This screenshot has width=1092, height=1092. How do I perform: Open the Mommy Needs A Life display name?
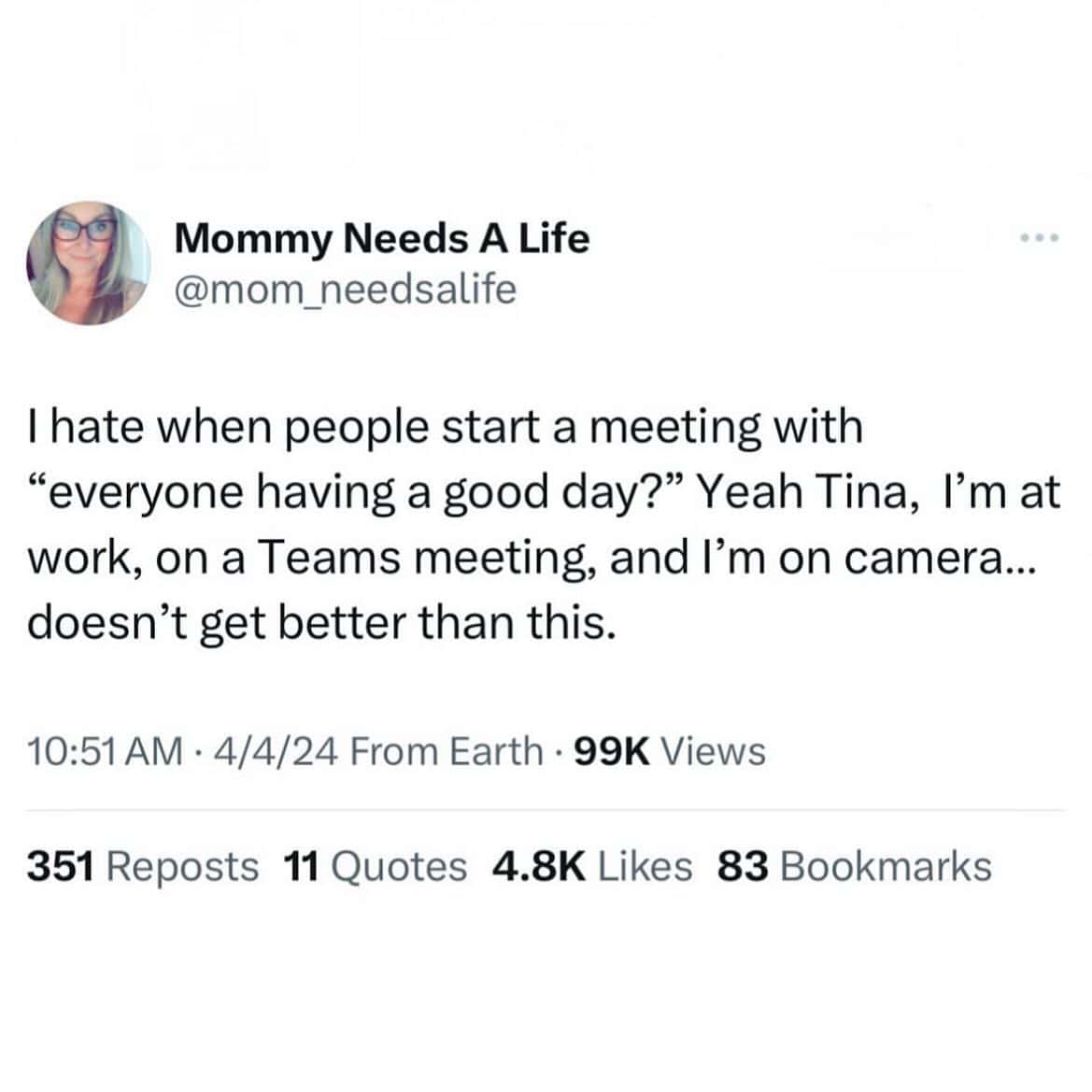coord(382,239)
